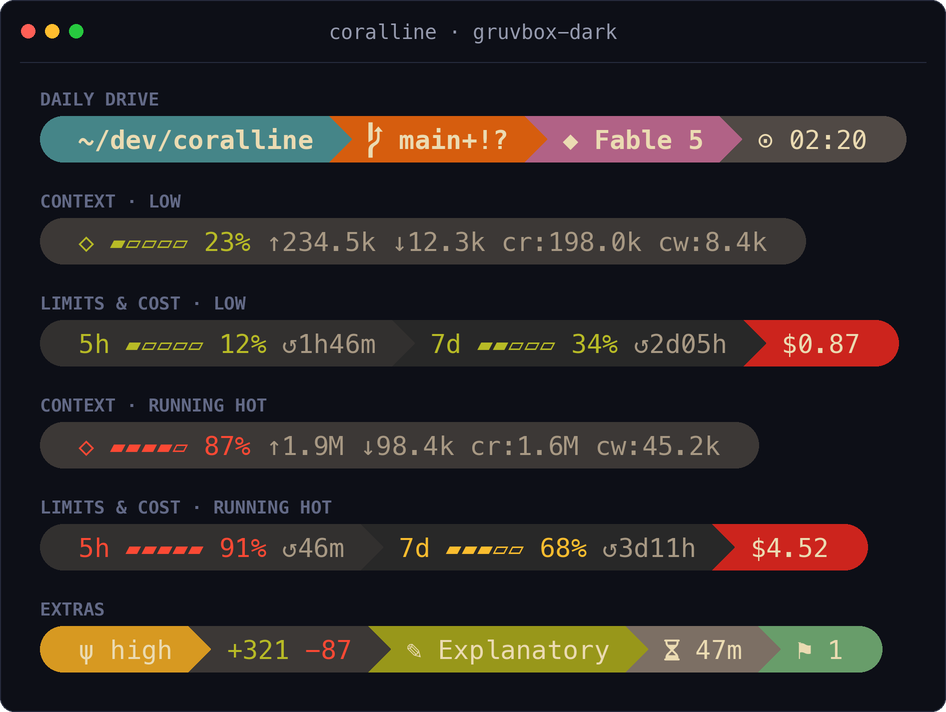Click the 34% seven-day usage value

tap(595, 344)
